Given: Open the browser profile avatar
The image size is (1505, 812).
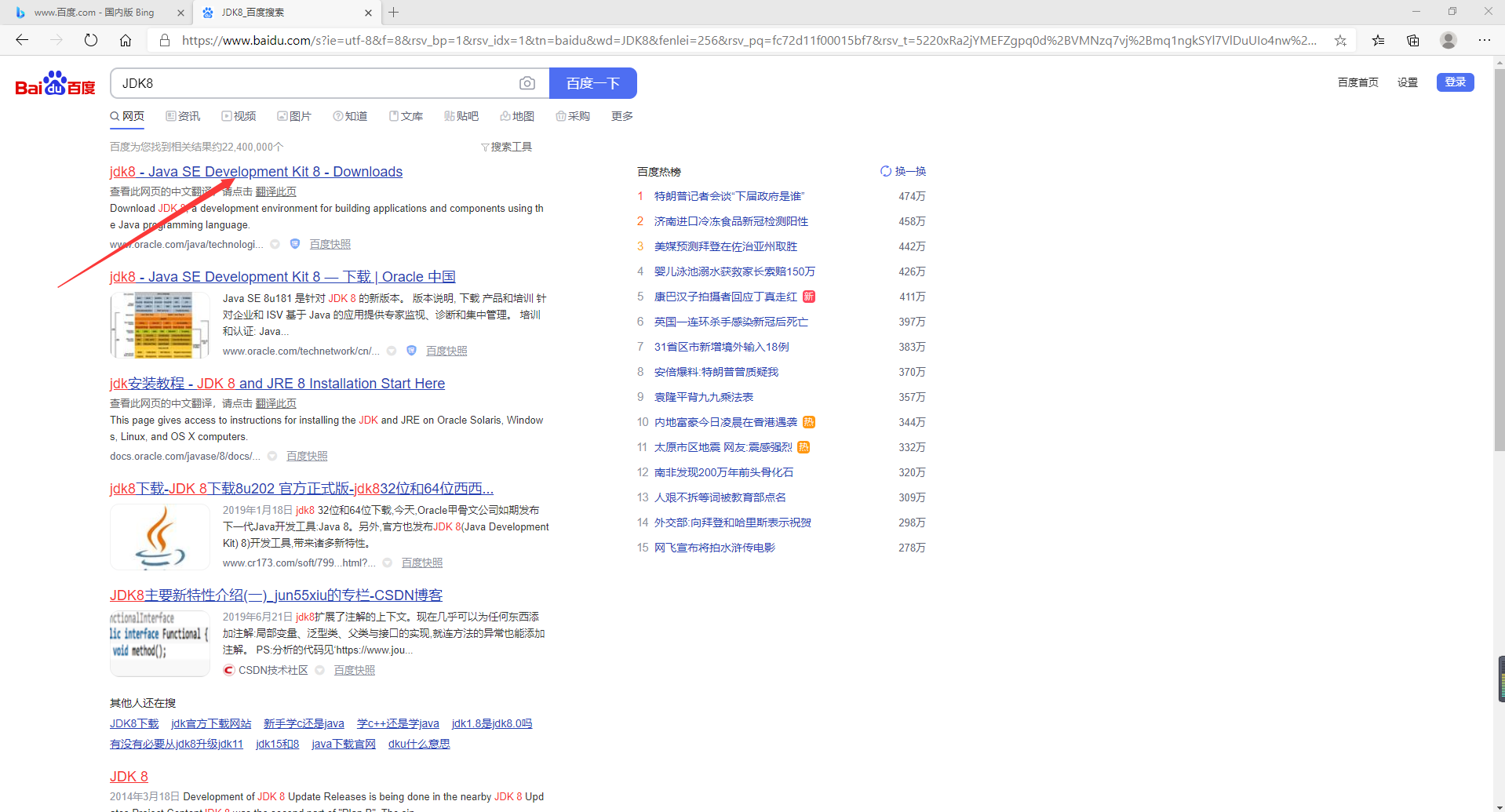Looking at the screenshot, I should [1449, 40].
